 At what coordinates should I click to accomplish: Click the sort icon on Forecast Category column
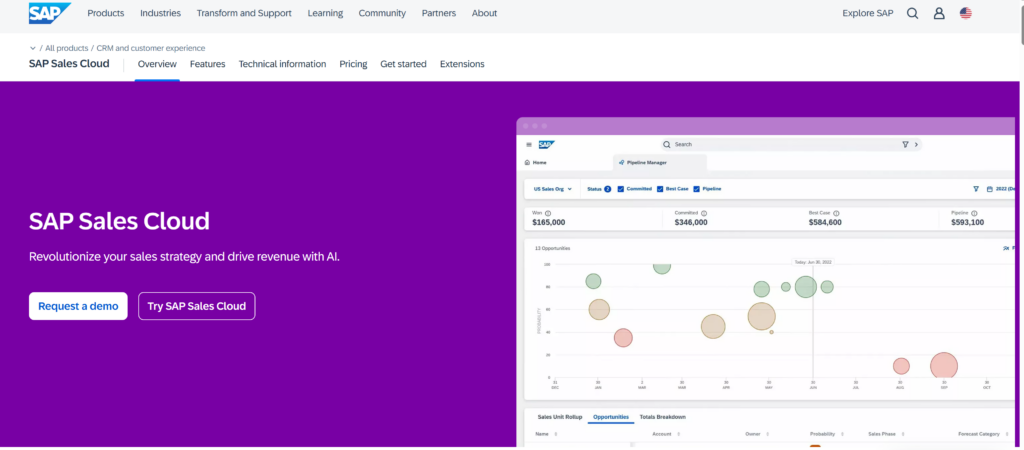click(x=1006, y=434)
